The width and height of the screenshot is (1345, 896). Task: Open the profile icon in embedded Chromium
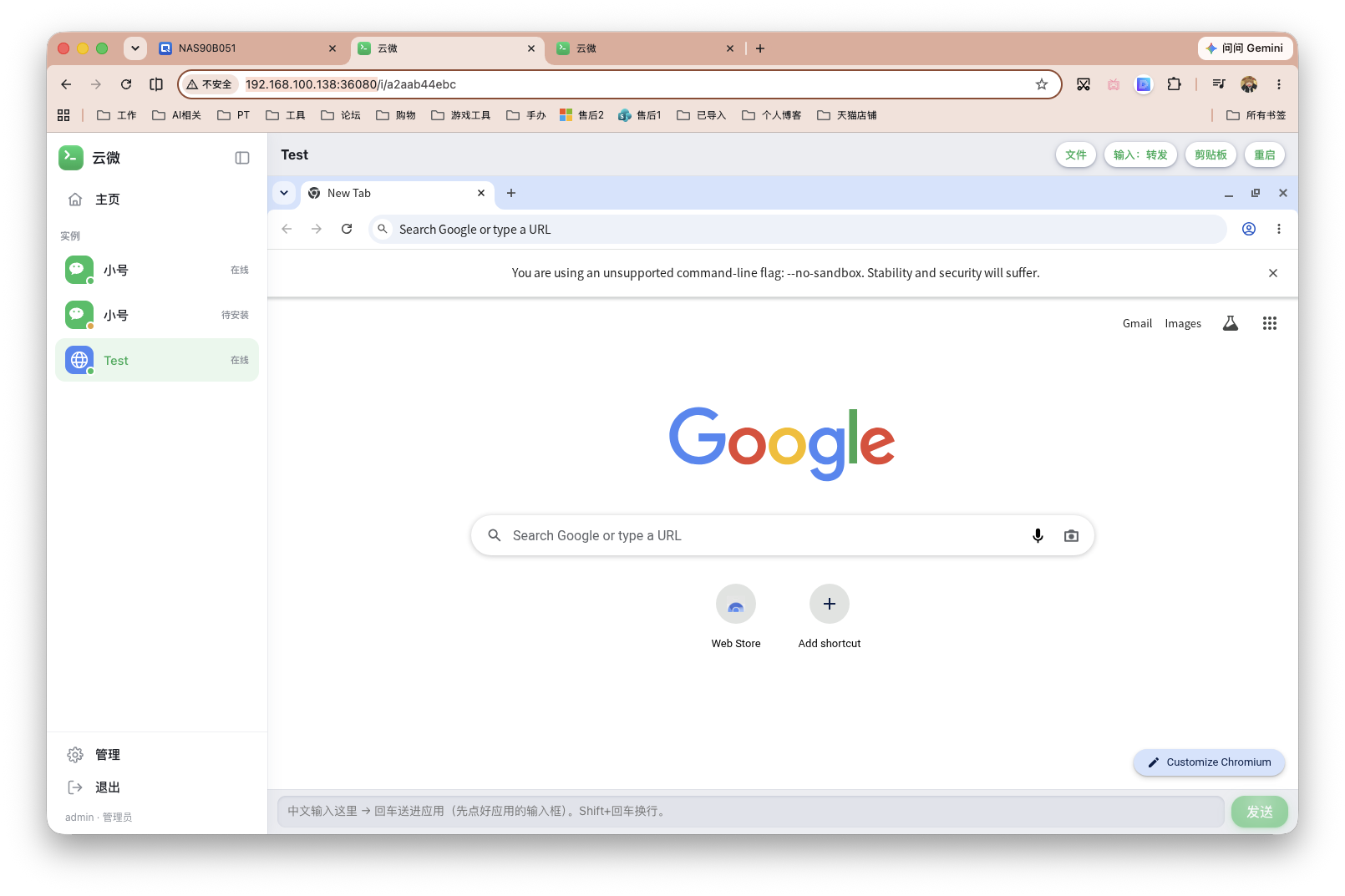point(1249,229)
